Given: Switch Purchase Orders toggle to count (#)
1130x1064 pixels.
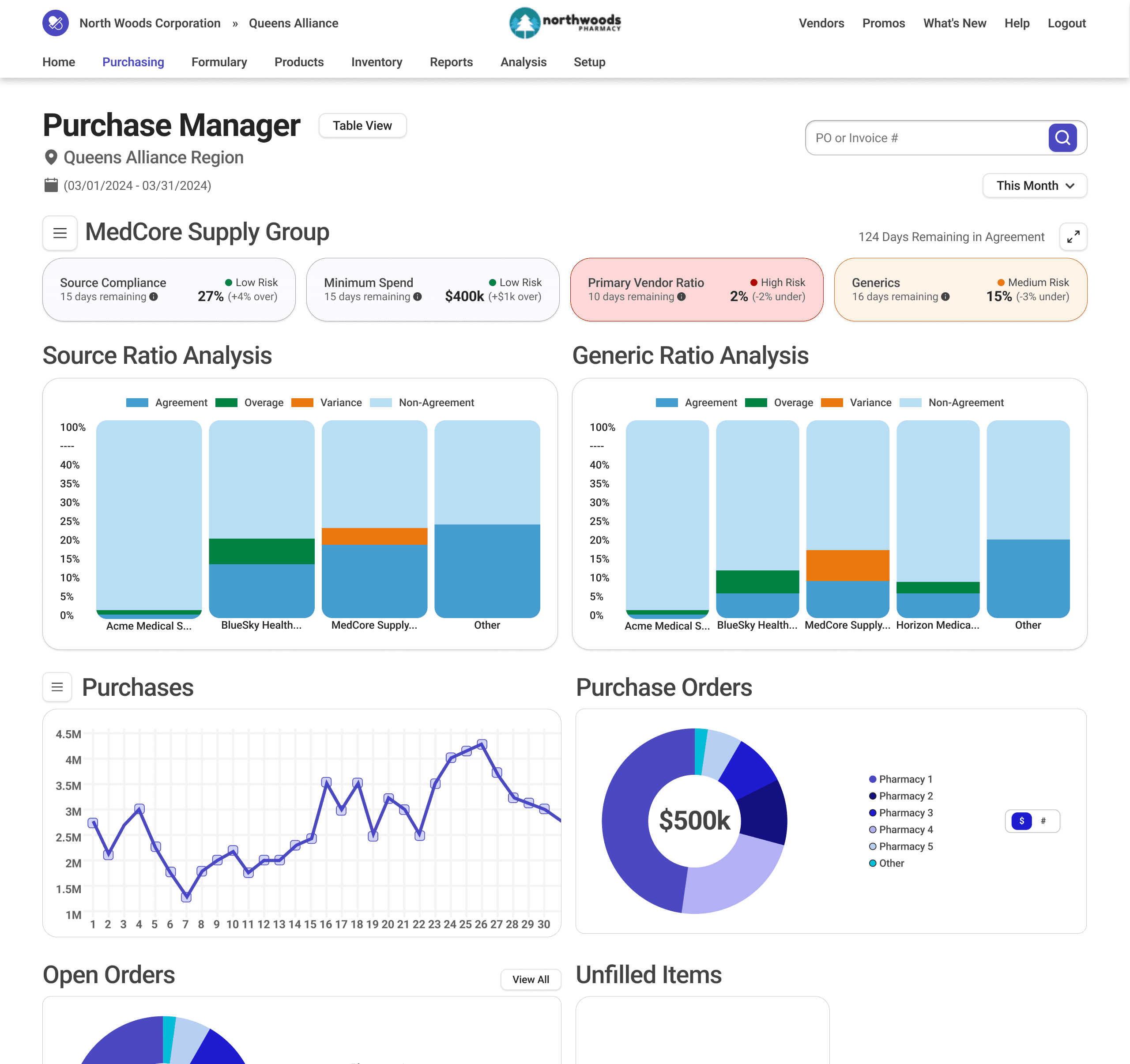Looking at the screenshot, I should pyautogui.click(x=1043, y=821).
